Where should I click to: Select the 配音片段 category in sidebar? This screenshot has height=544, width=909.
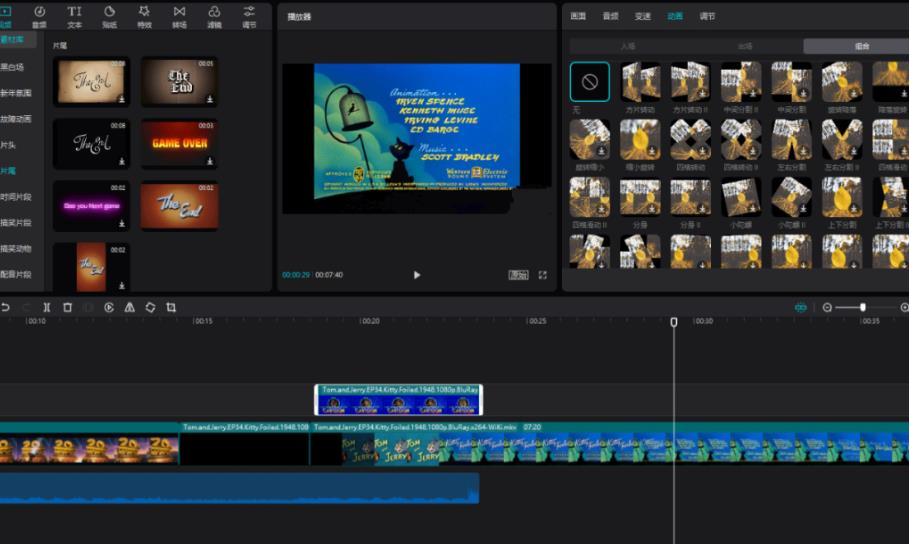(16, 274)
